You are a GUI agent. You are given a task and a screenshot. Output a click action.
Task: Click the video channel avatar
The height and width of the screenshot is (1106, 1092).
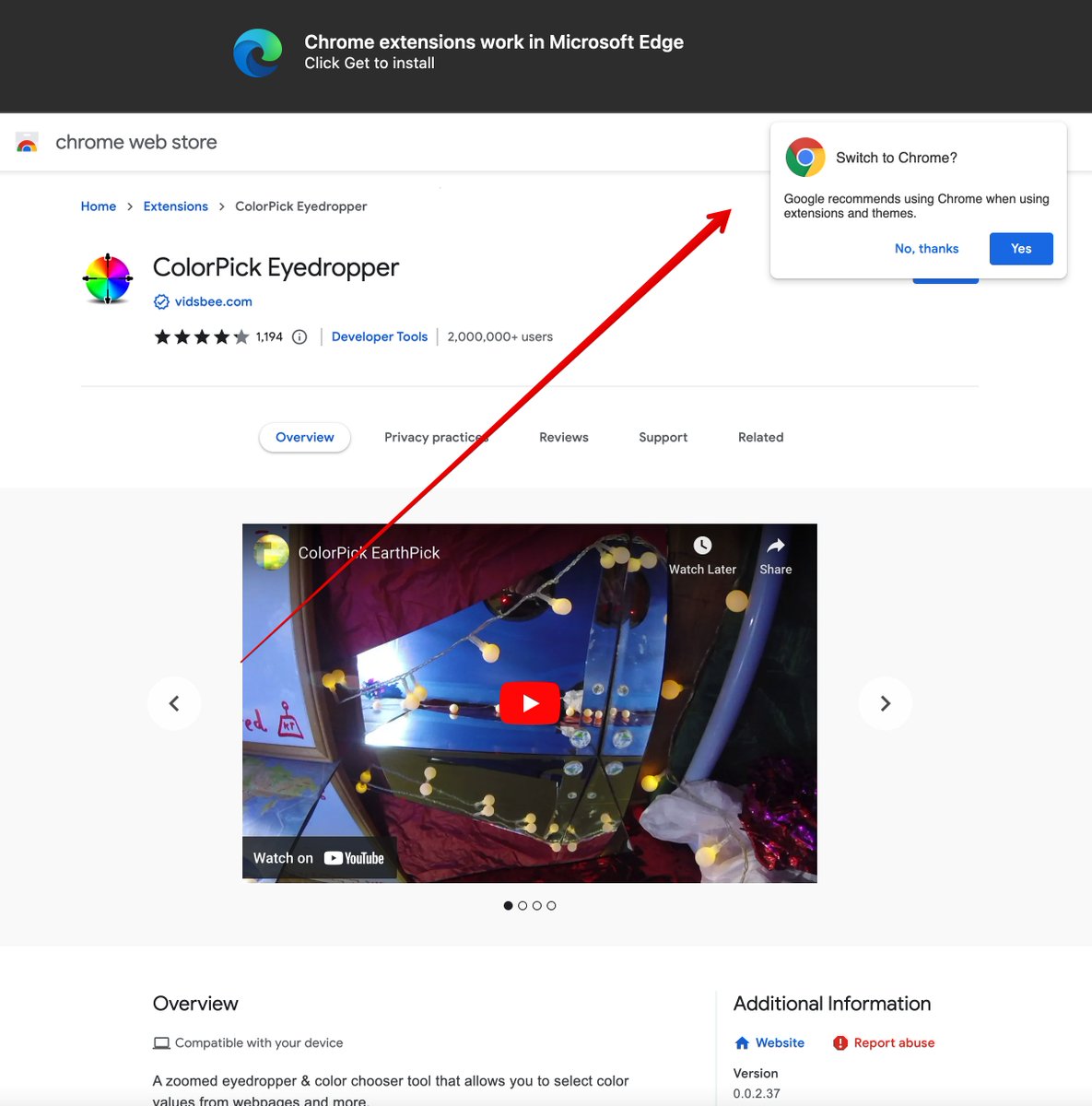point(271,553)
